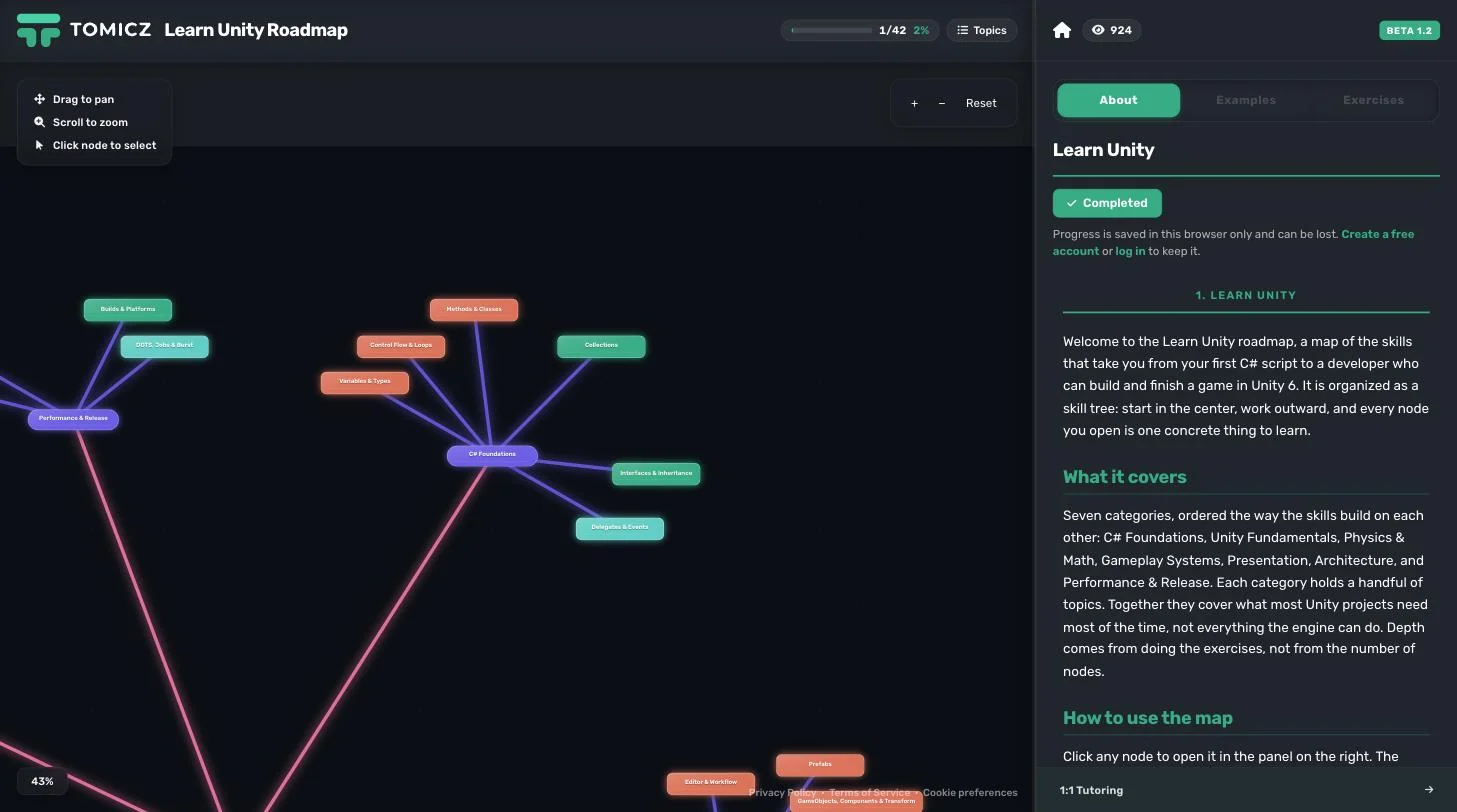1457x812 pixels.
Task: Select the Interfaces & Inheritance node
Action: point(656,474)
